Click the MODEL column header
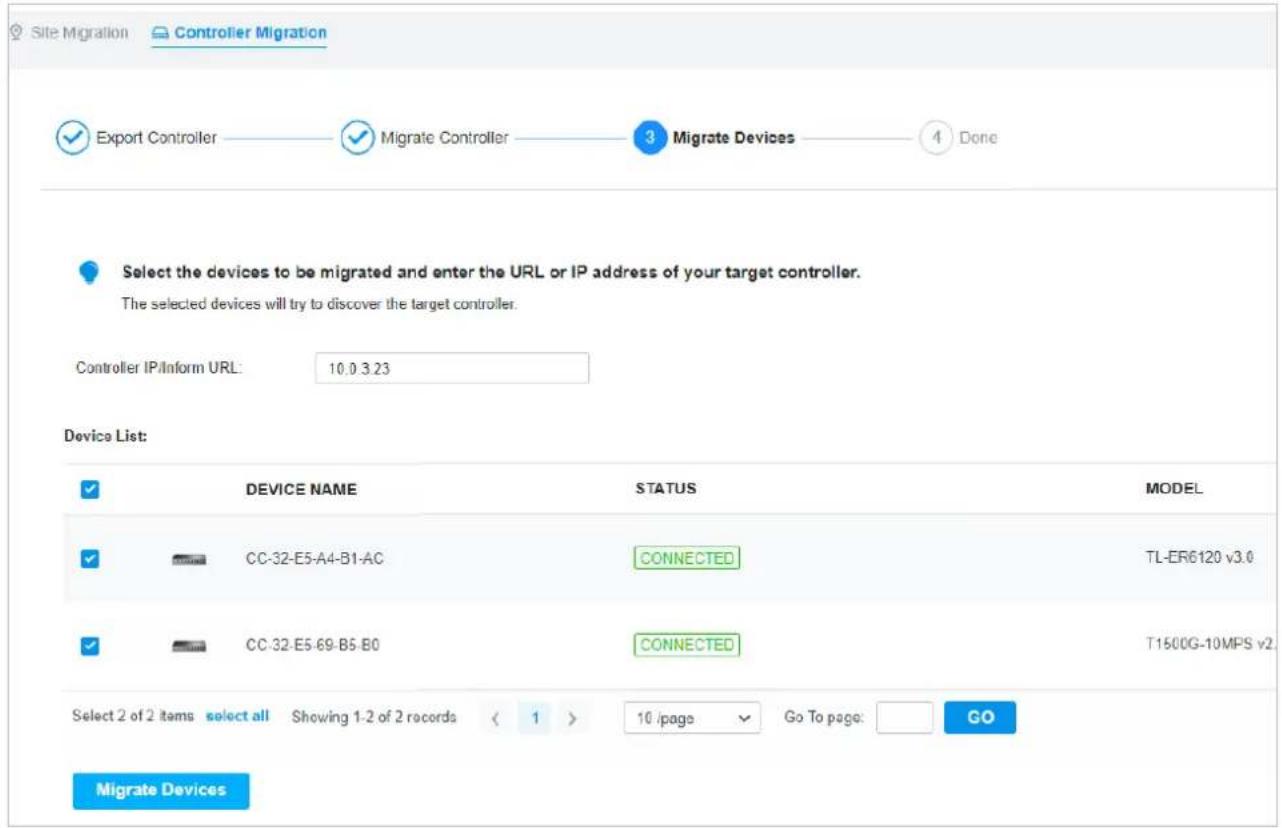Image resolution: width=1282 pixels, height=828 pixels. tap(1174, 489)
